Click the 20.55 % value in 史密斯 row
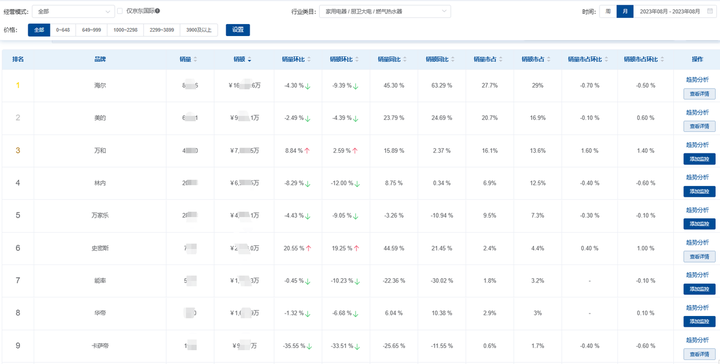720x364 pixels. pos(294,248)
